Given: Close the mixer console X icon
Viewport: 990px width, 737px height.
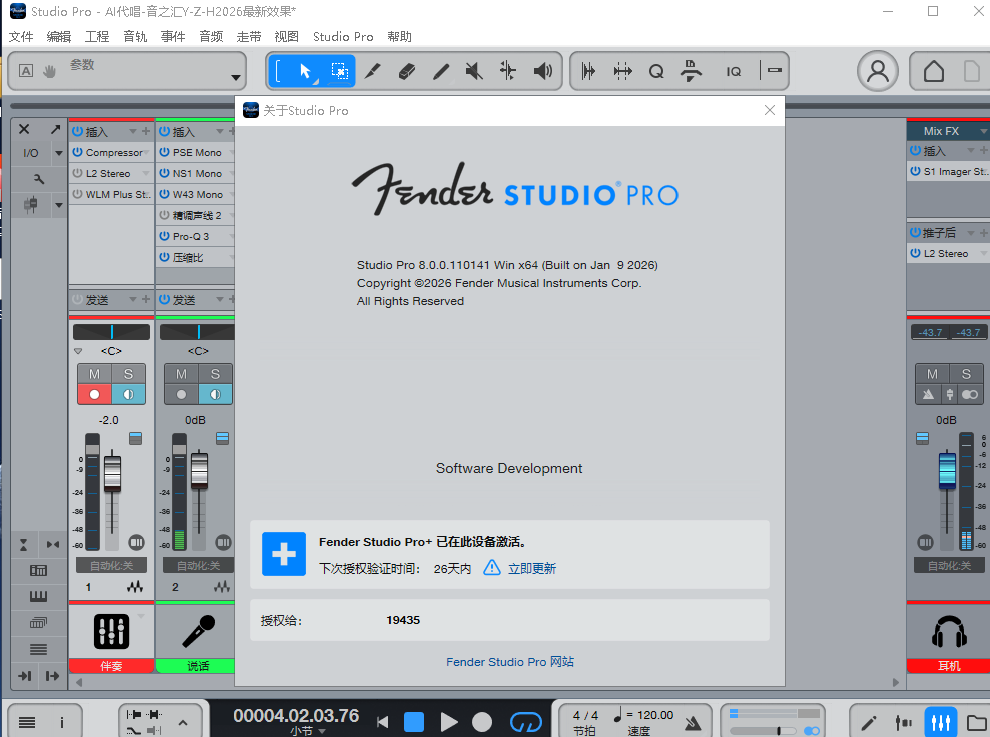Looking at the screenshot, I should (24, 129).
